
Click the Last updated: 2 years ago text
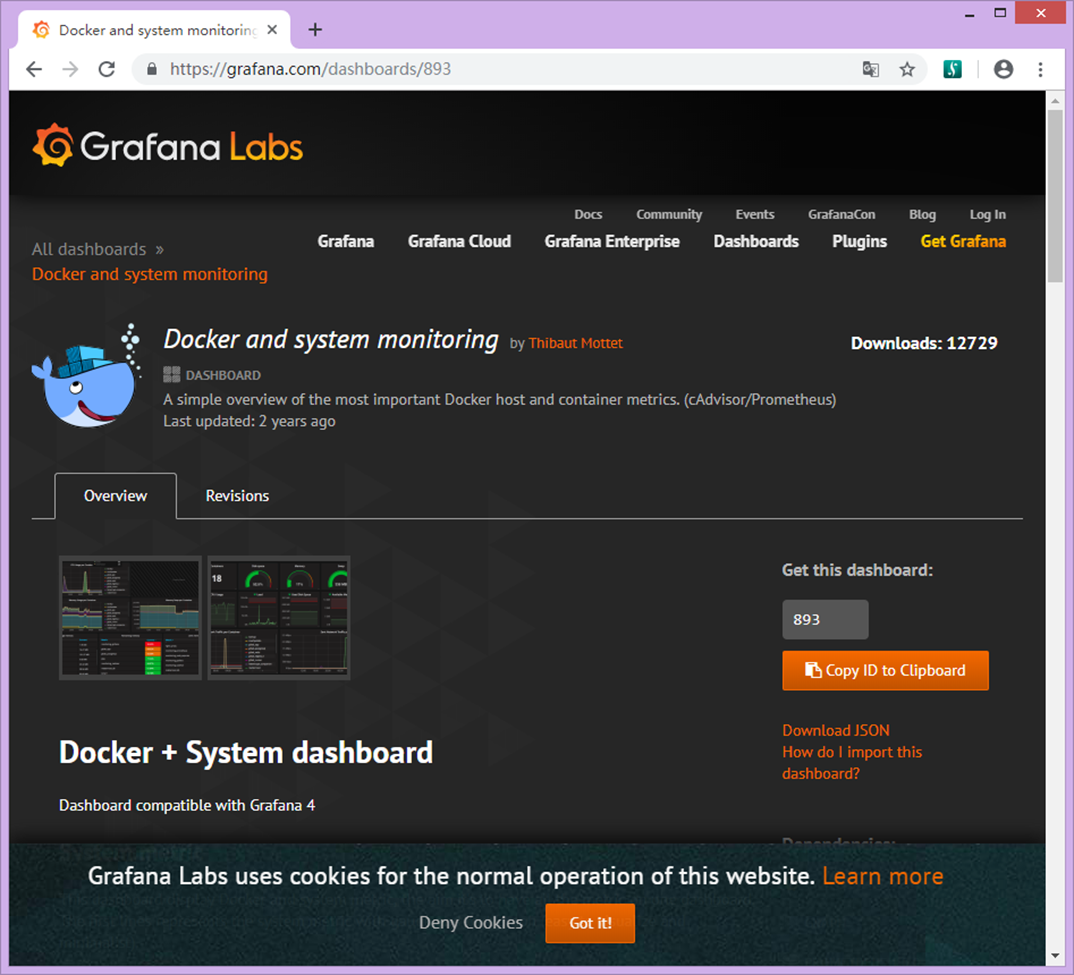249,421
